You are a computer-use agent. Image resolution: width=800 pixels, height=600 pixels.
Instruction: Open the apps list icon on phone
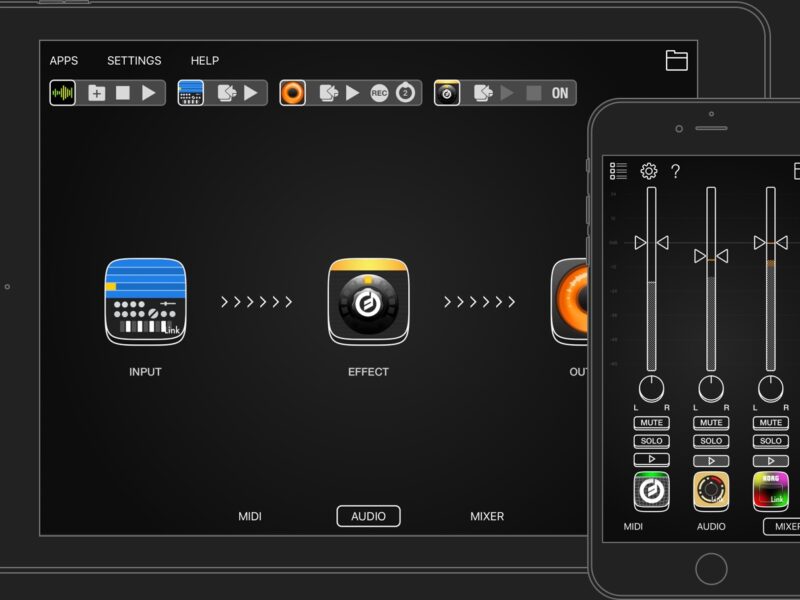click(618, 171)
